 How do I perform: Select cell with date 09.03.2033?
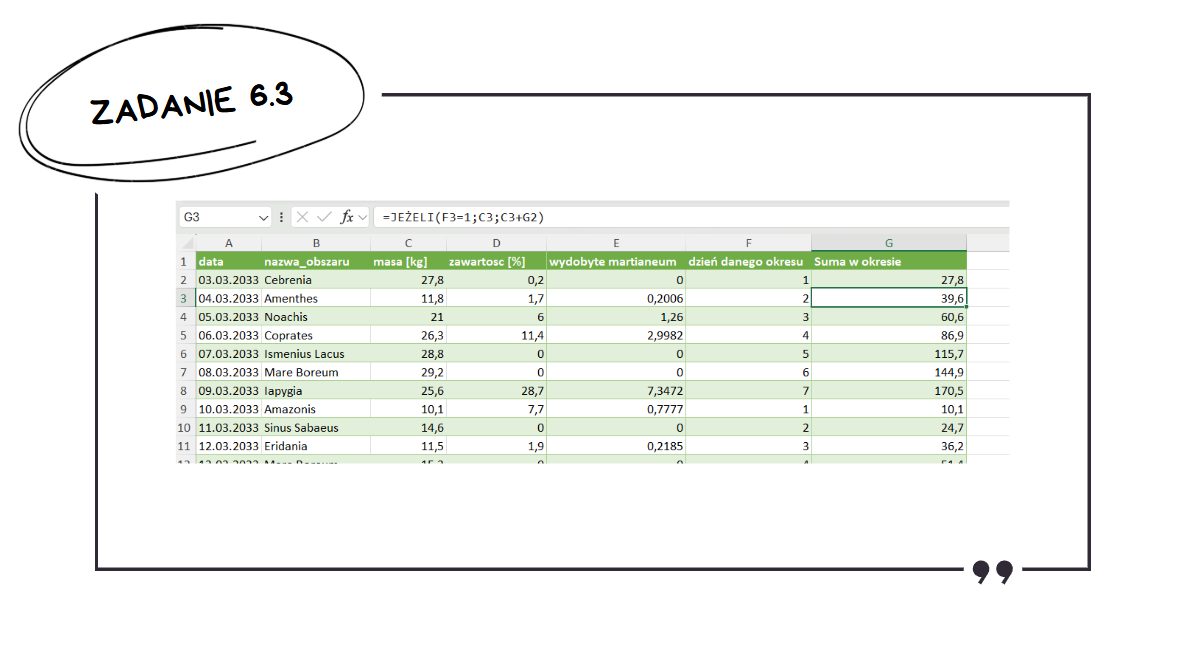point(229,391)
